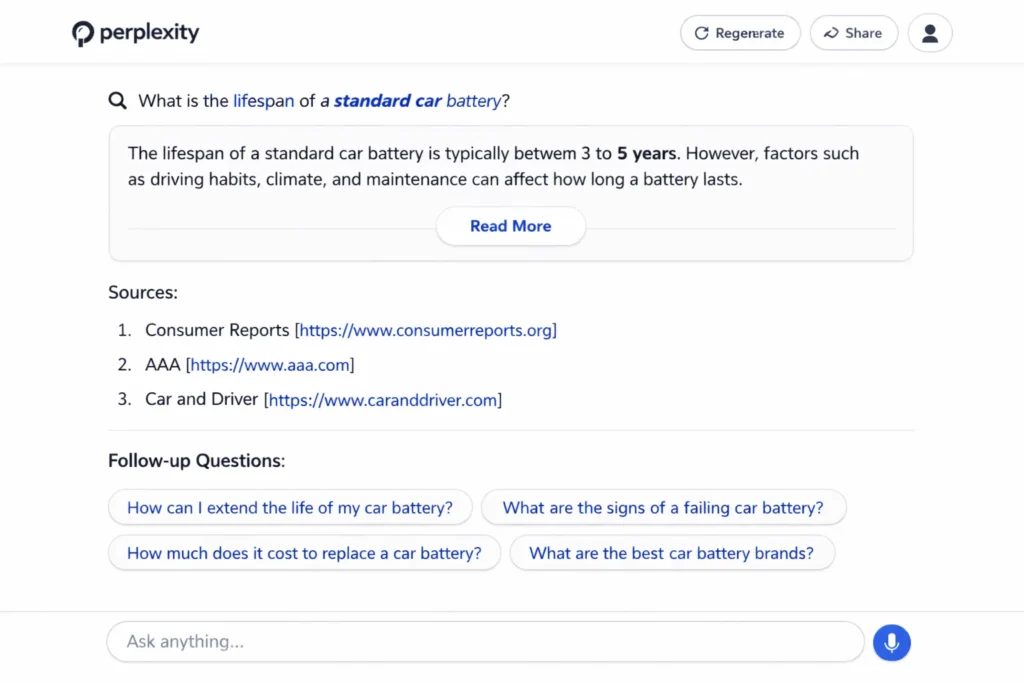
Task: Select follow-up about signs of failing battery
Action: (664, 507)
